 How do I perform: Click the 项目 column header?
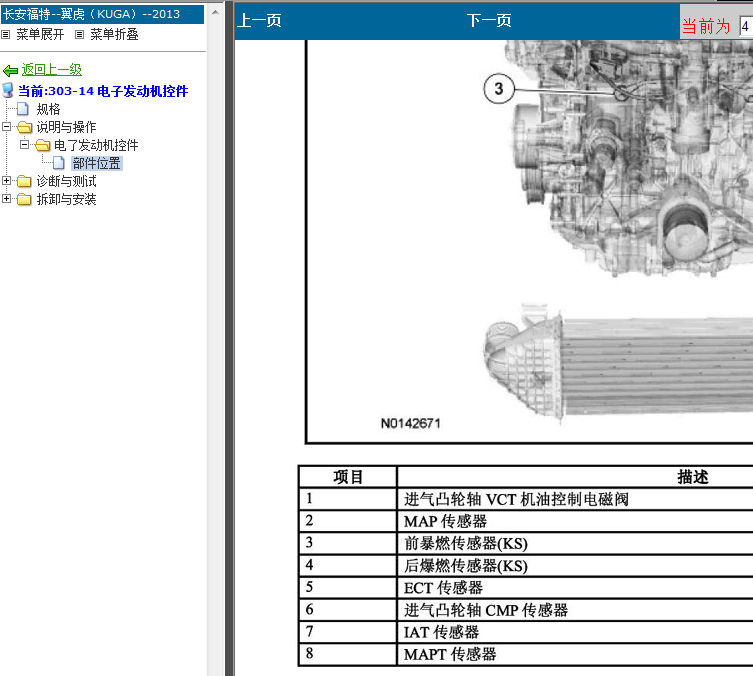(348, 477)
